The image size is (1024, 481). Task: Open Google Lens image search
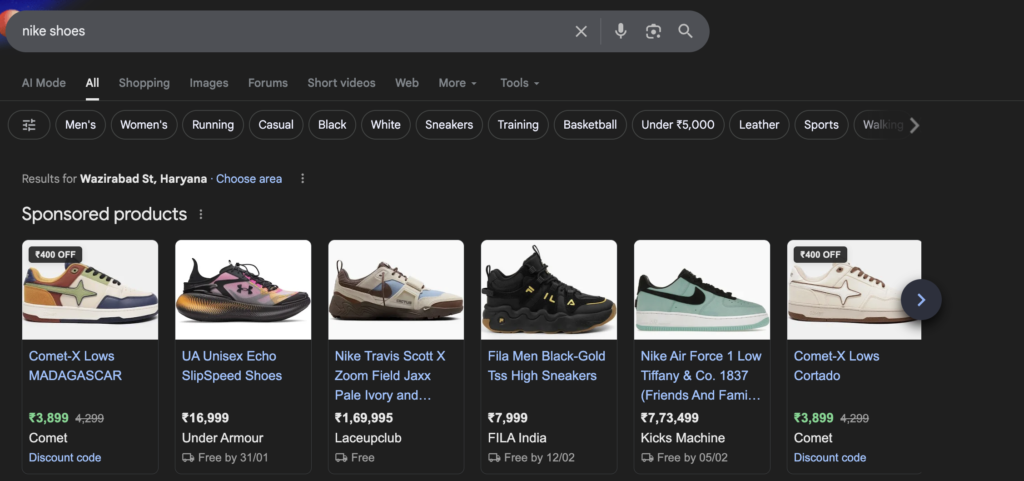tap(653, 31)
